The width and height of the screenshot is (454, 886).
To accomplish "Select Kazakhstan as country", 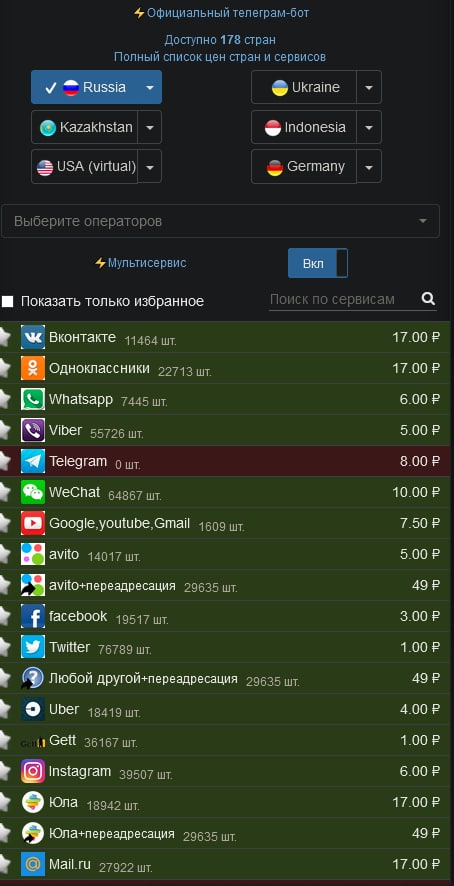I will 85,127.
